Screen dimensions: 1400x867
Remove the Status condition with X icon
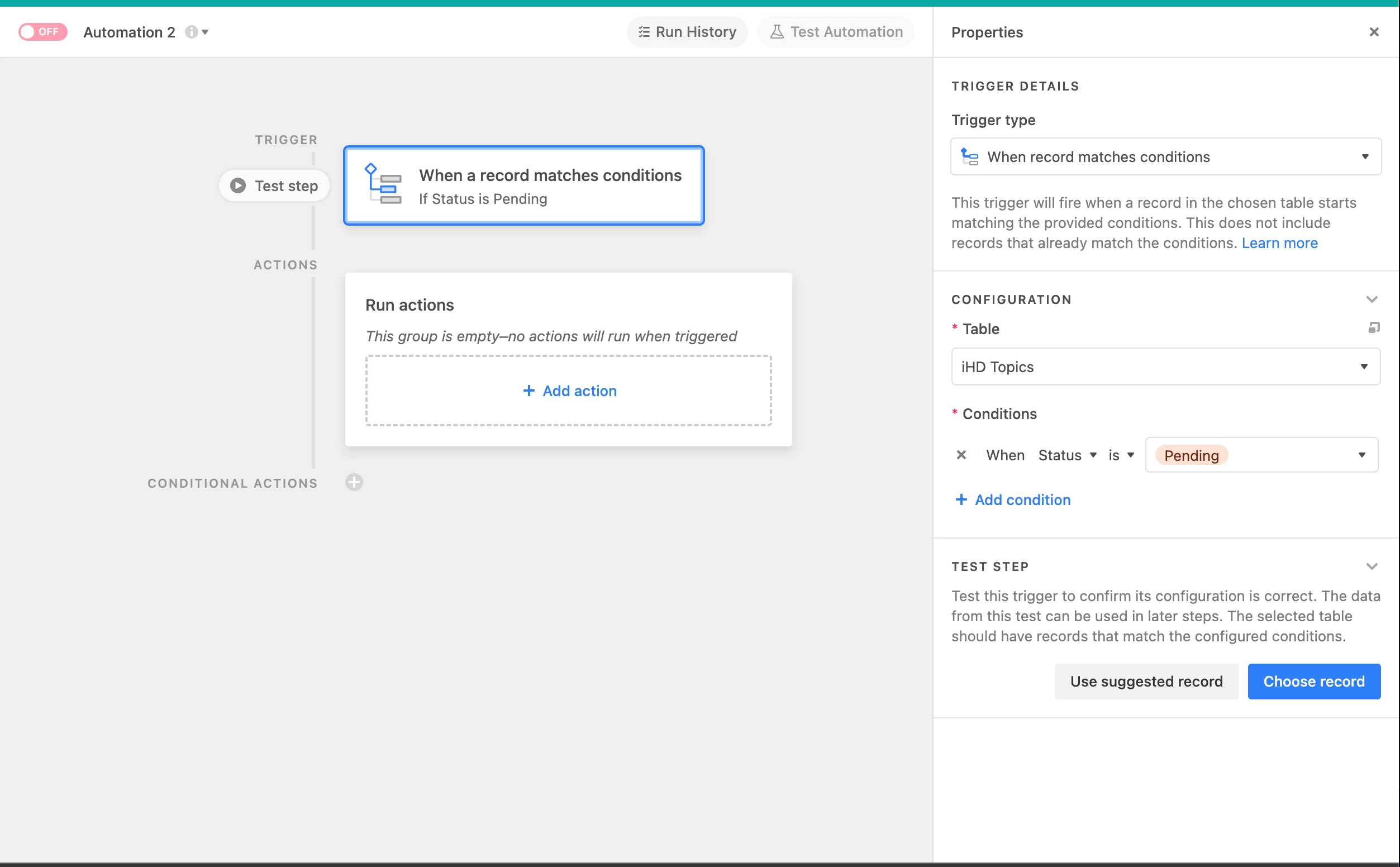[x=961, y=455]
